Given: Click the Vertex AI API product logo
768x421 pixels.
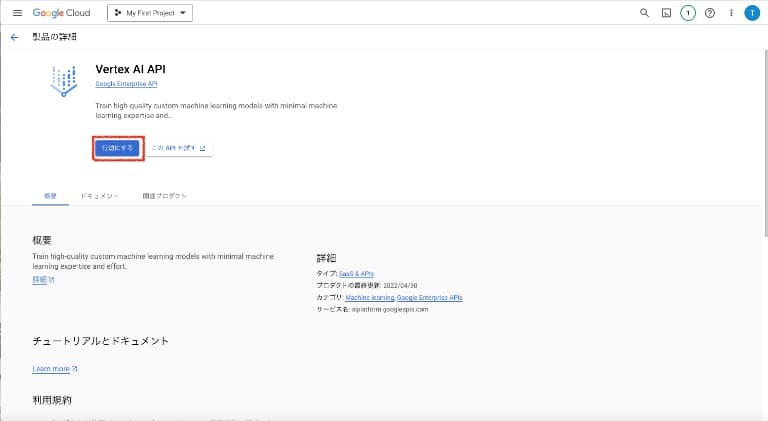Looking at the screenshot, I should point(63,79).
